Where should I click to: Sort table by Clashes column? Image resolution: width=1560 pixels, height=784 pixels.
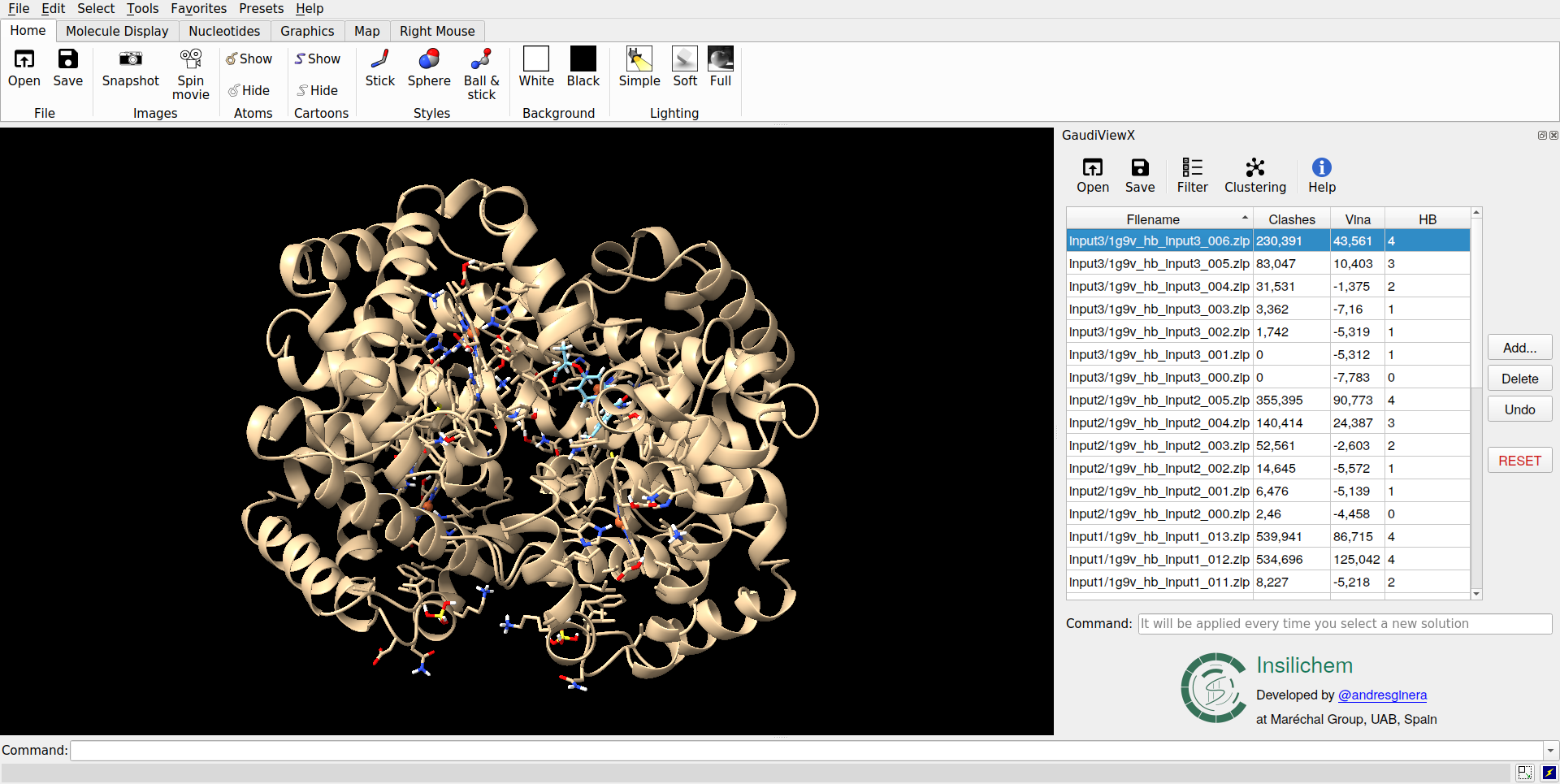click(x=1291, y=219)
